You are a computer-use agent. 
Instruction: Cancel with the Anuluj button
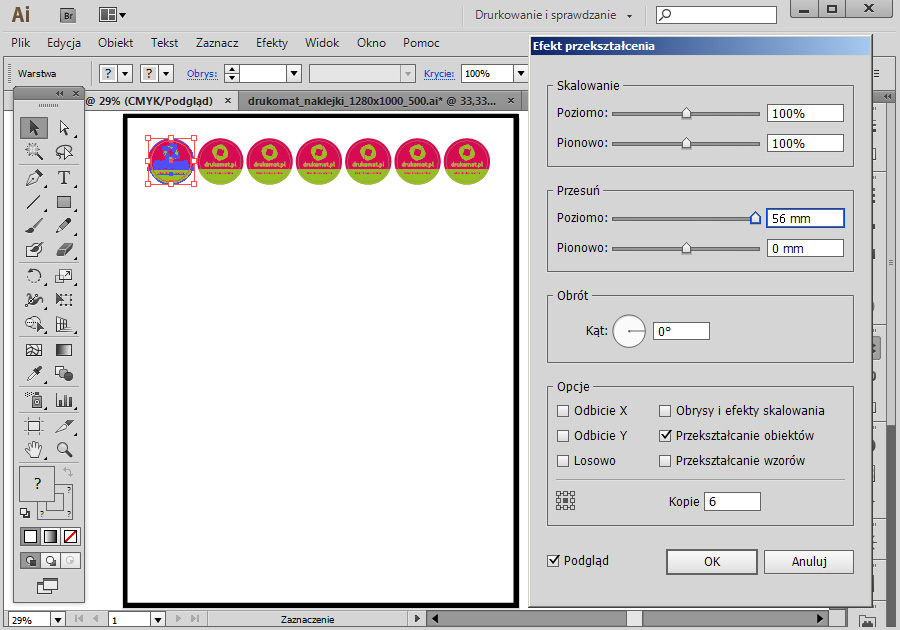coord(809,562)
